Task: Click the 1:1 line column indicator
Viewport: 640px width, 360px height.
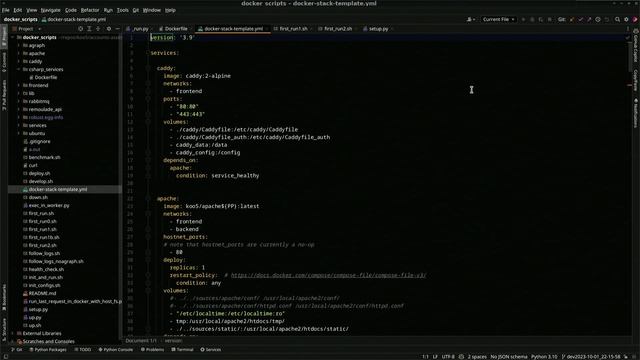Action: 425,357
